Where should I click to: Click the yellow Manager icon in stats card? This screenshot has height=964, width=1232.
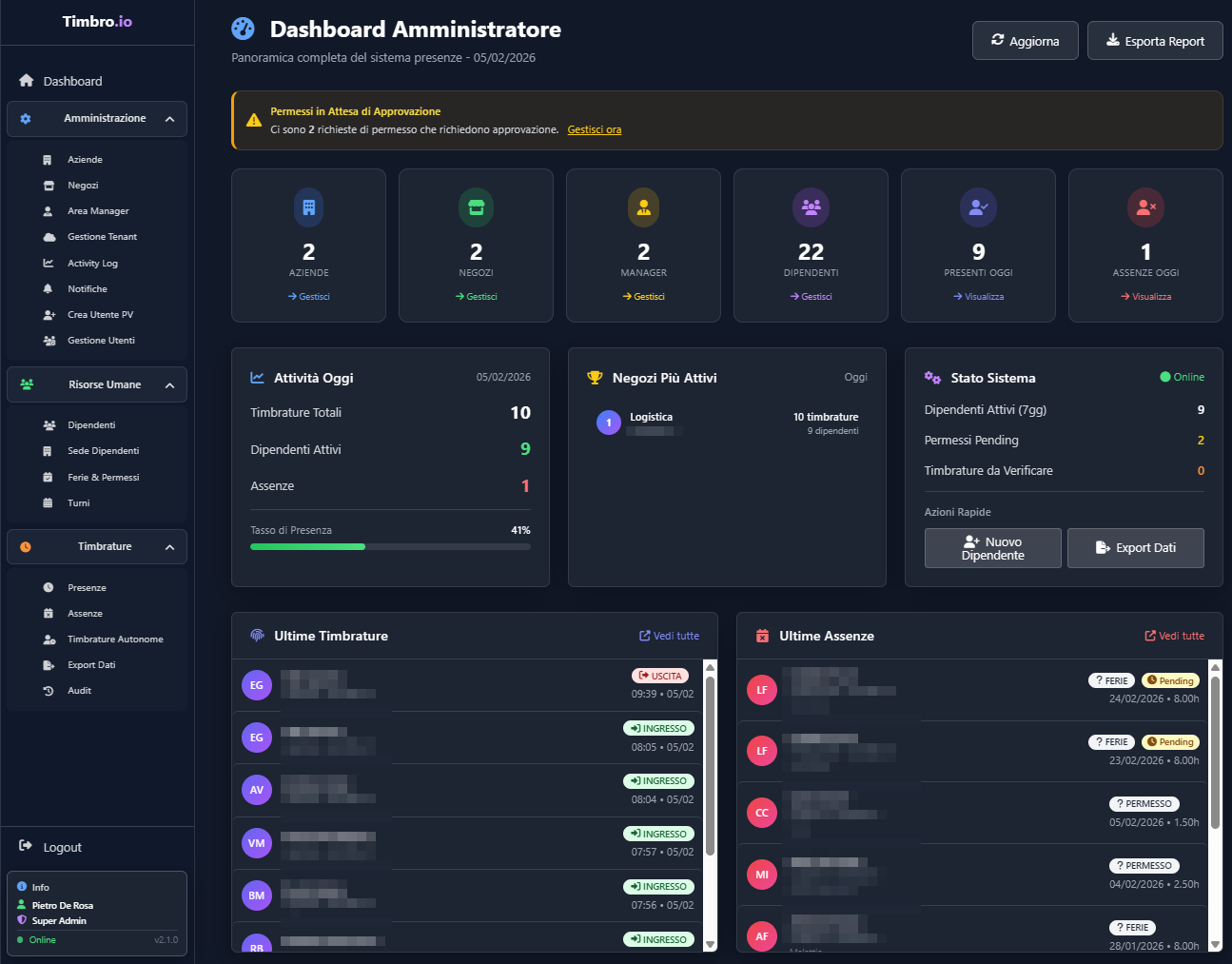point(643,207)
